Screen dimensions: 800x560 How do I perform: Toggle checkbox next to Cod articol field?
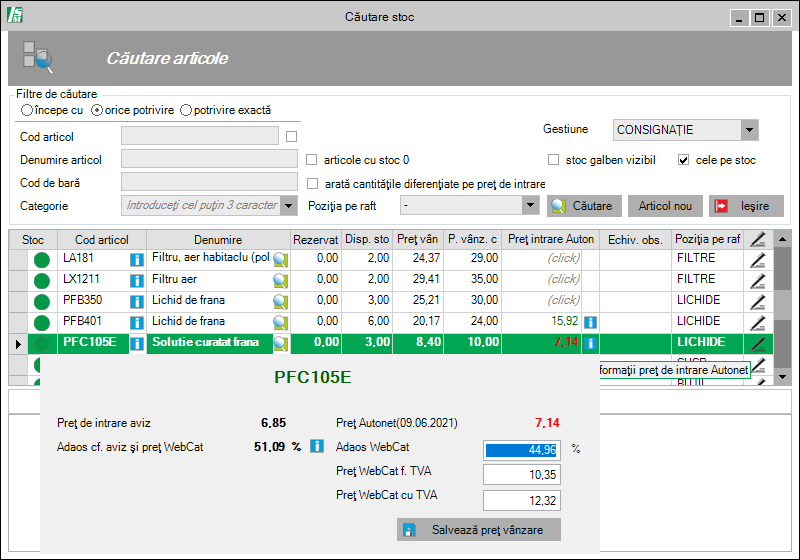(291, 137)
